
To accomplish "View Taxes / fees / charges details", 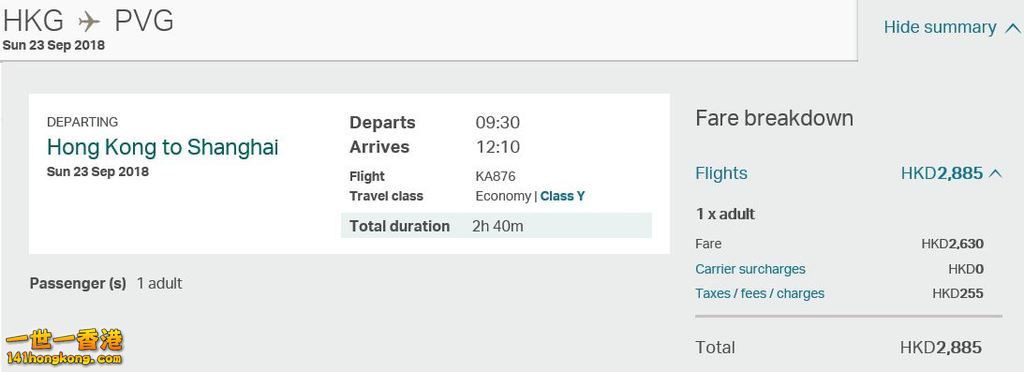I will pos(760,294).
